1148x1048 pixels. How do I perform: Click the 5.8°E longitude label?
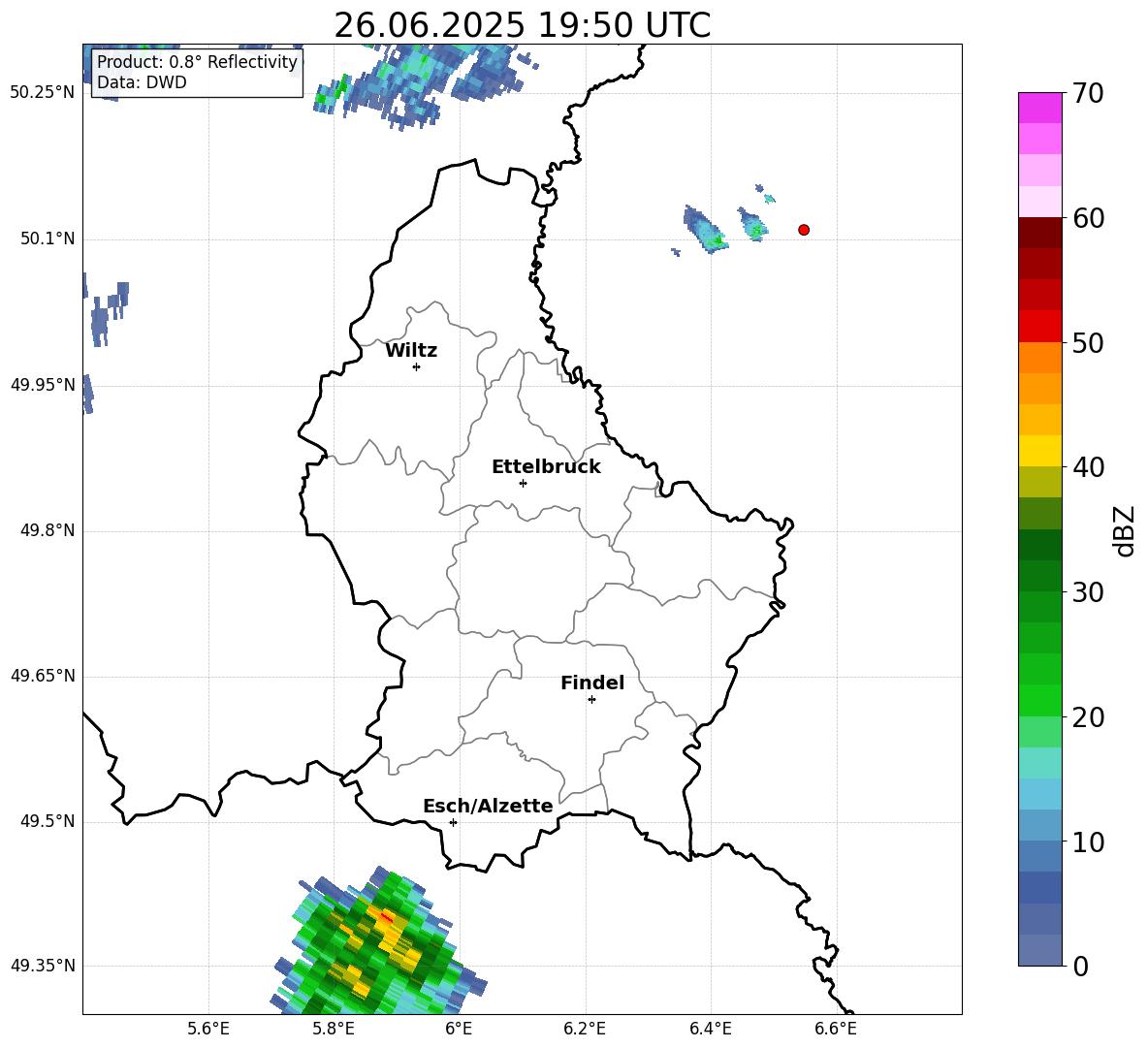334,1029
